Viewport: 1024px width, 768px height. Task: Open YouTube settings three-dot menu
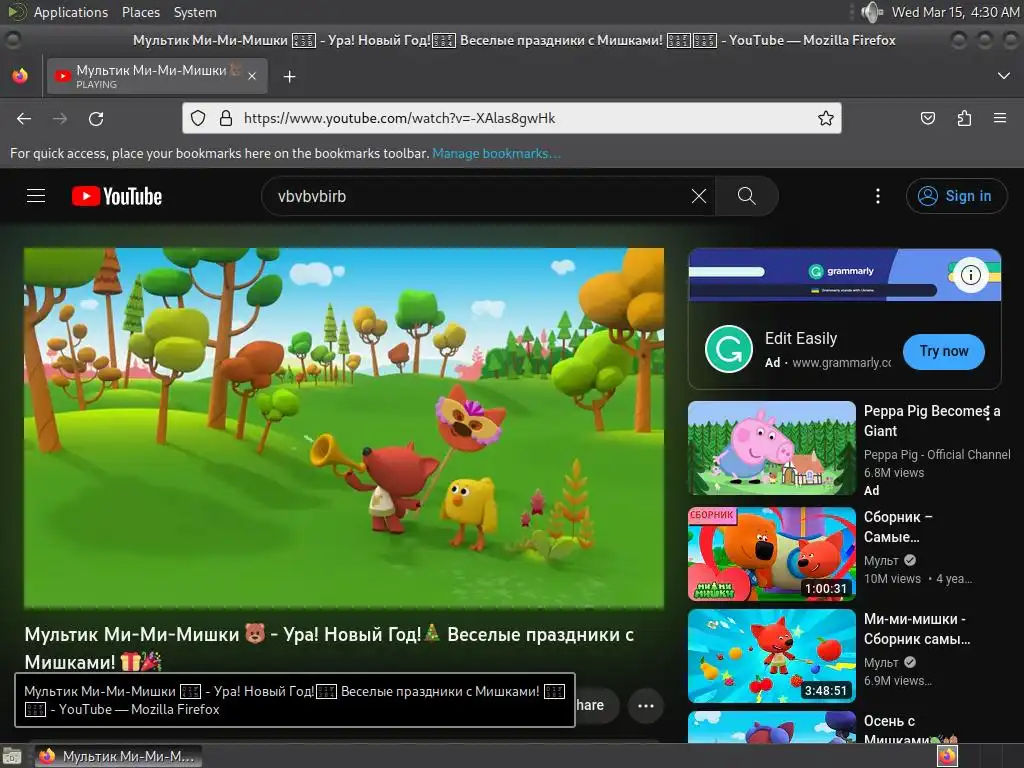coord(878,196)
